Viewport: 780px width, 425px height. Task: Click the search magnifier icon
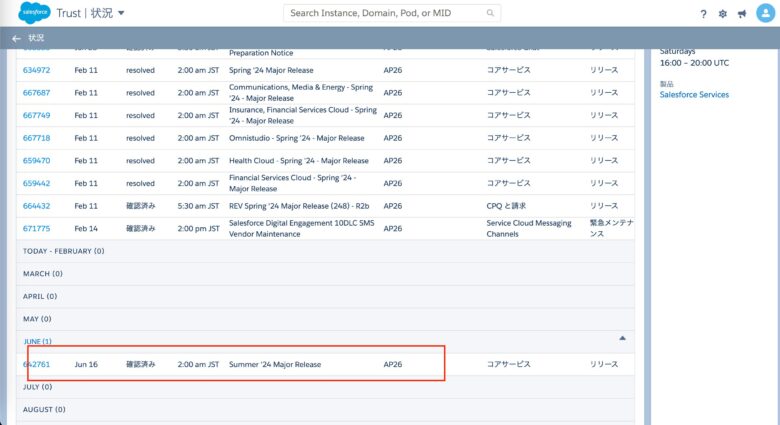(490, 13)
